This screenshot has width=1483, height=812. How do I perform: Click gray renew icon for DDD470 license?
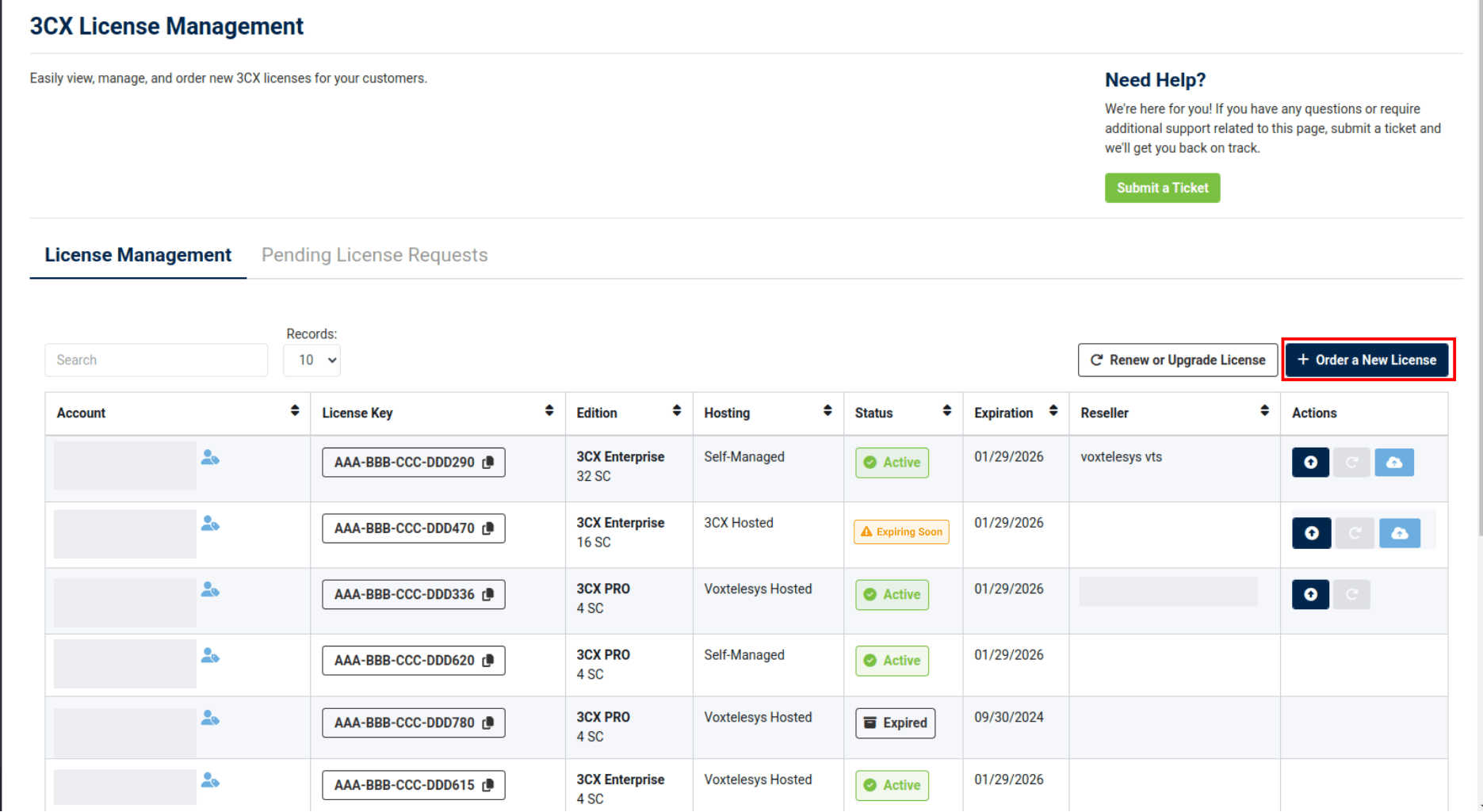click(1355, 533)
